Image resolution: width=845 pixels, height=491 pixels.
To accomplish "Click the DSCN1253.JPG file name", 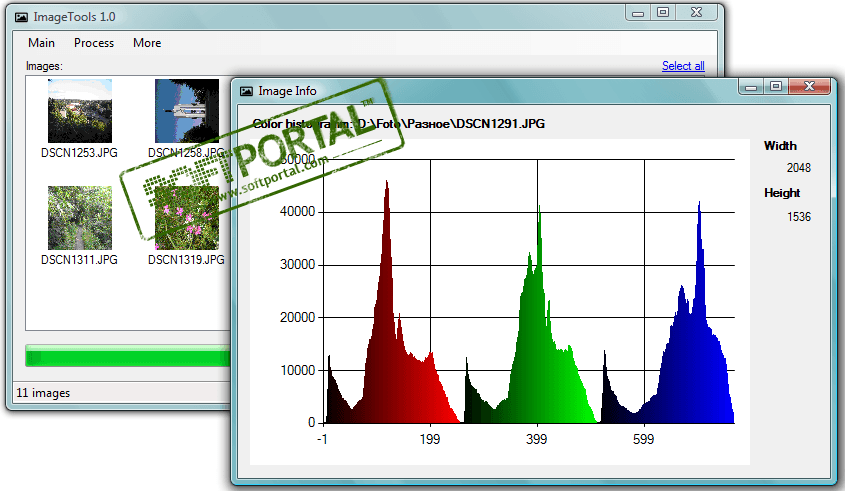I will [x=79, y=153].
